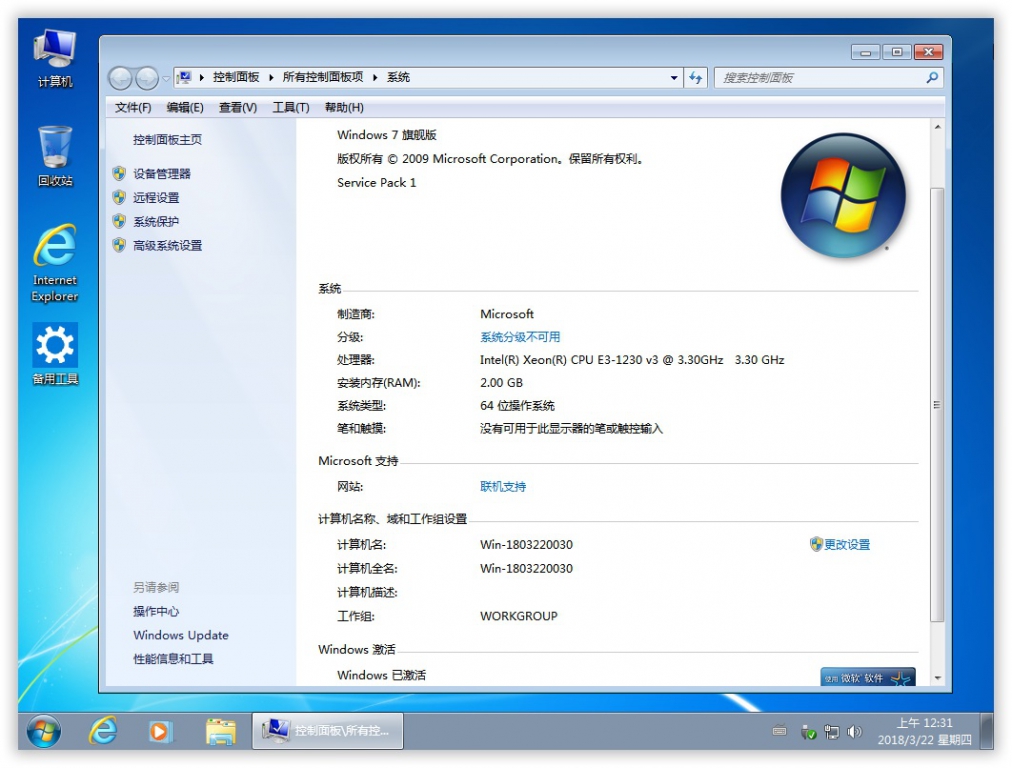Maximize the System control panel window
This screenshot has height=768, width=1012.
(x=896, y=52)
